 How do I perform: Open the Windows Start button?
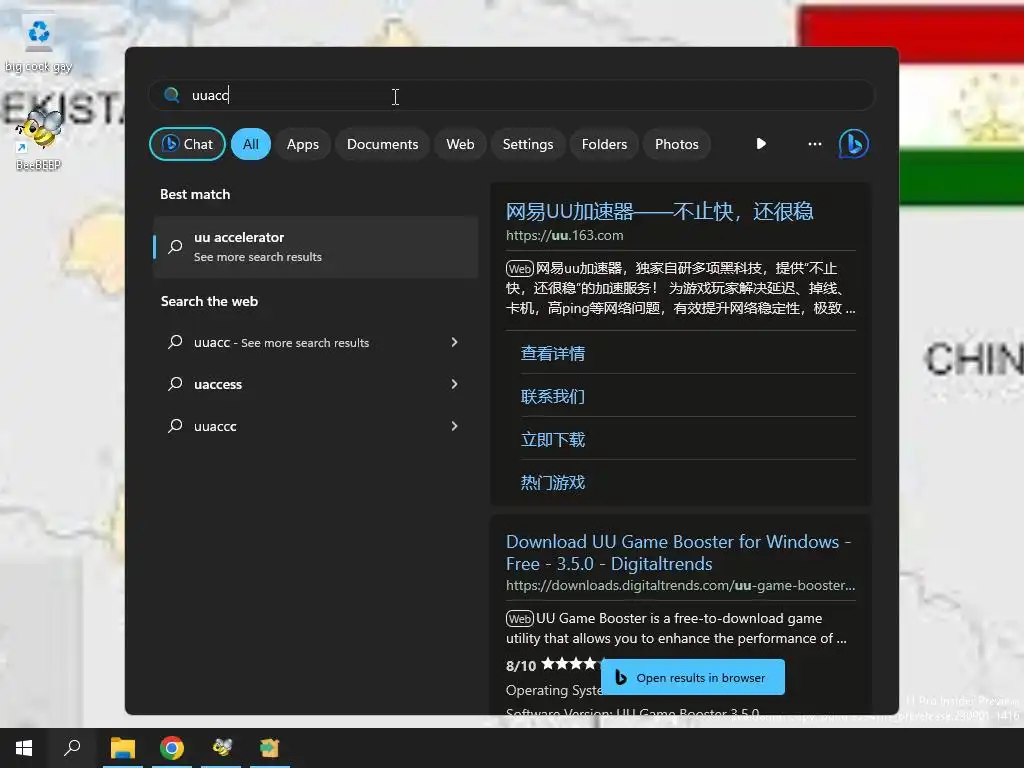(x=24, y=748)
